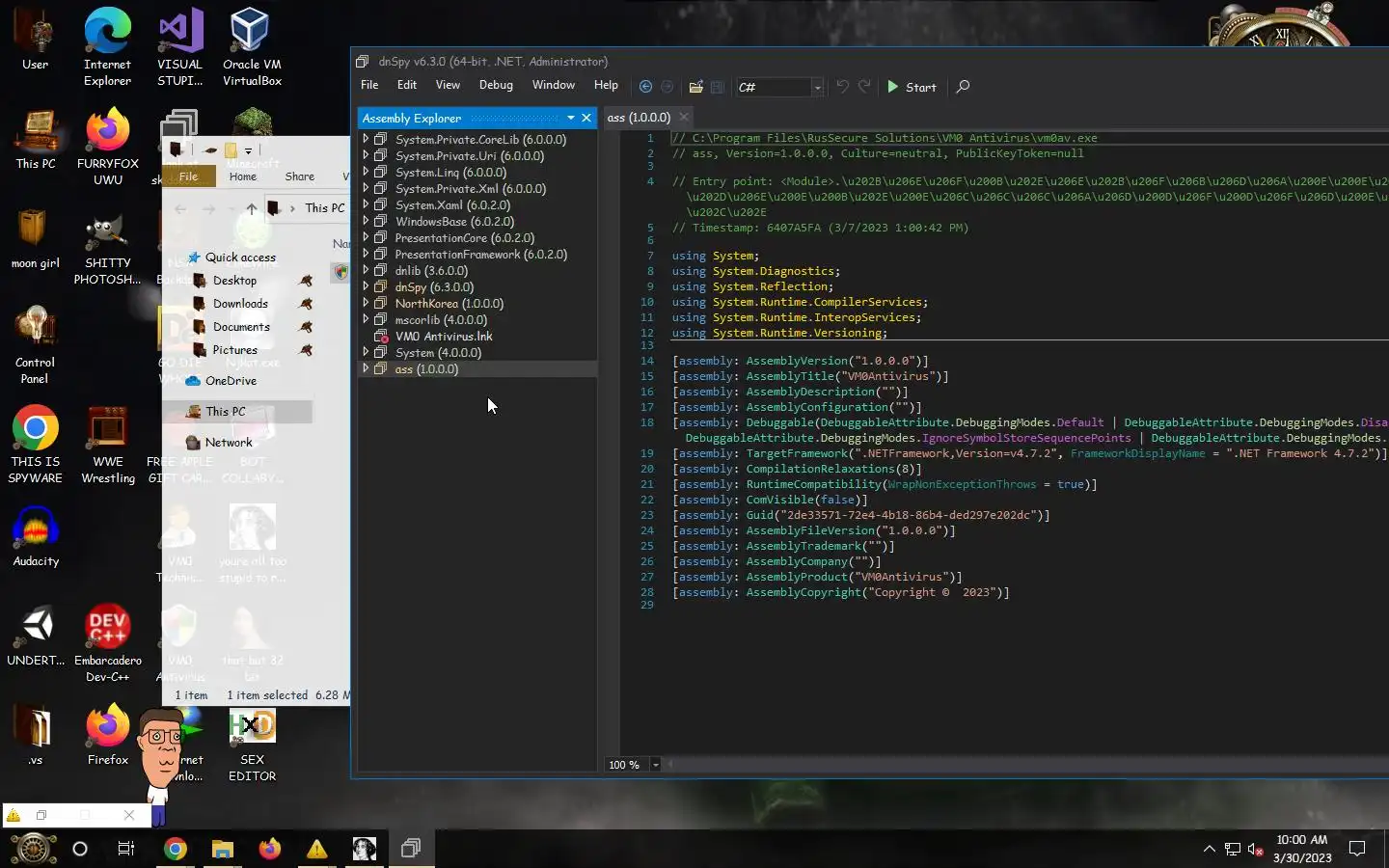
Task: Click the System.Runtime.Versioning using line
Action: [779, 333]
